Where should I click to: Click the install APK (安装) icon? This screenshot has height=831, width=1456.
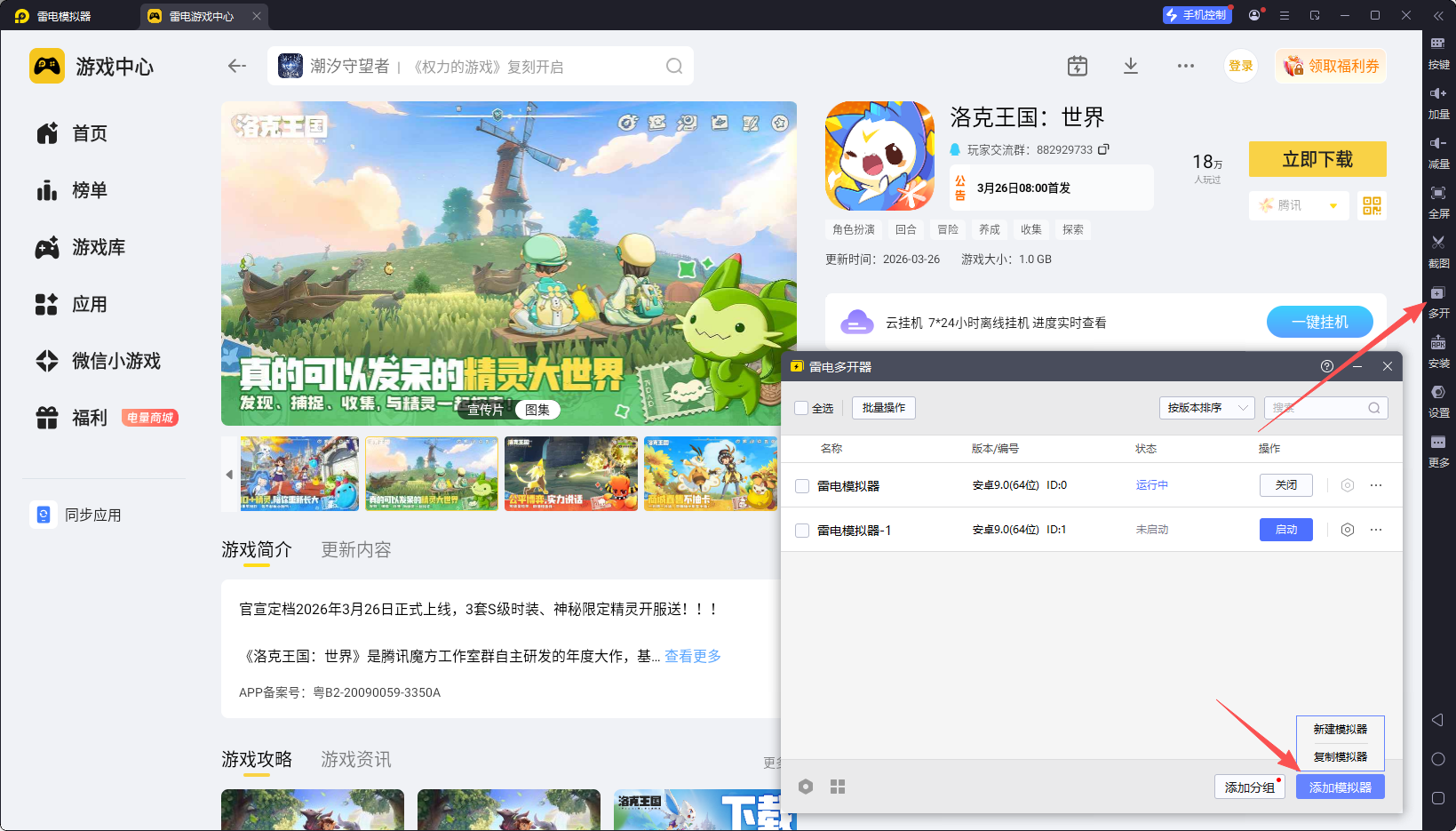tap(1437, 344)
